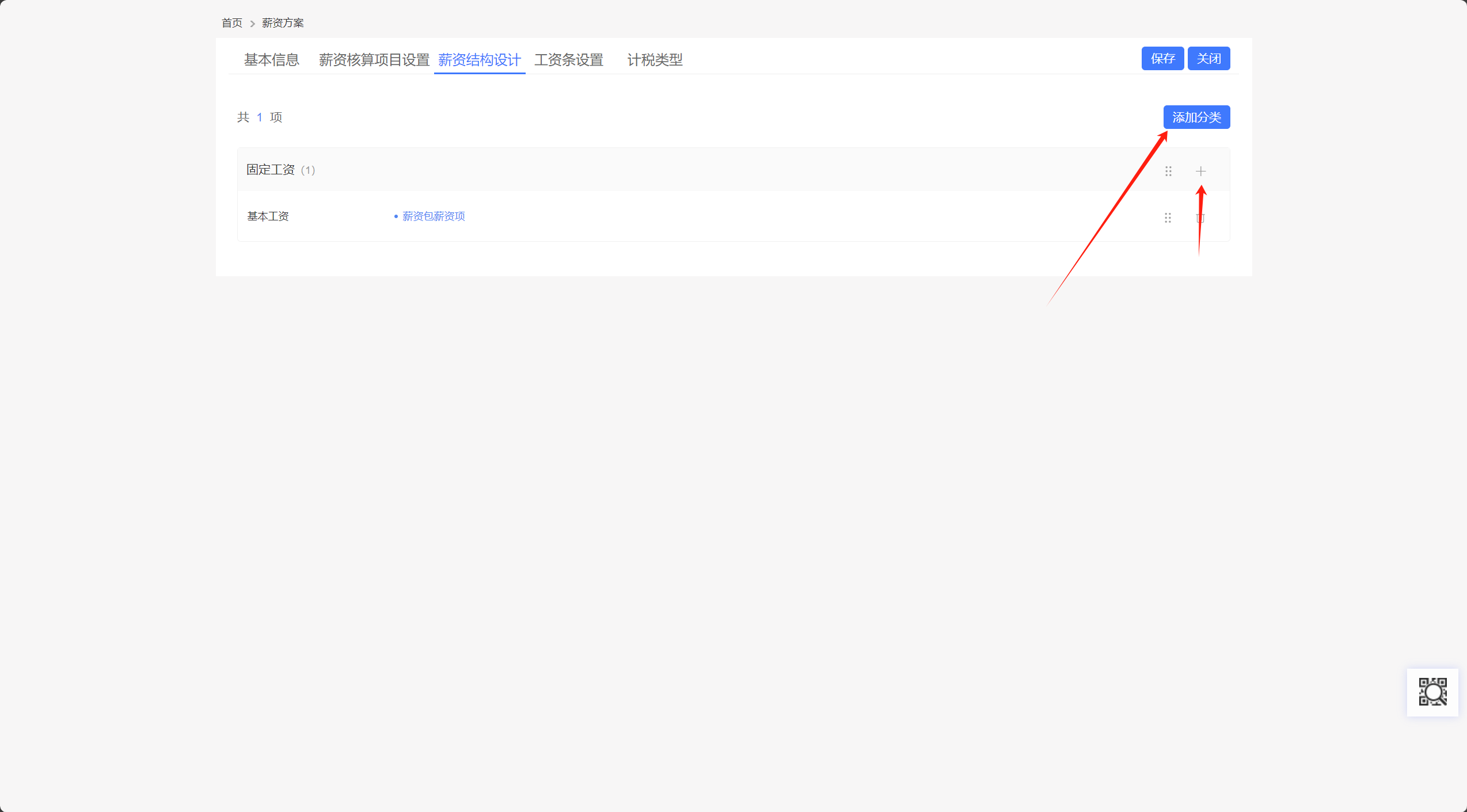1467x812 pixels.
Task: Select the 基本工资 item label
Action: click(x=268, y=216)
